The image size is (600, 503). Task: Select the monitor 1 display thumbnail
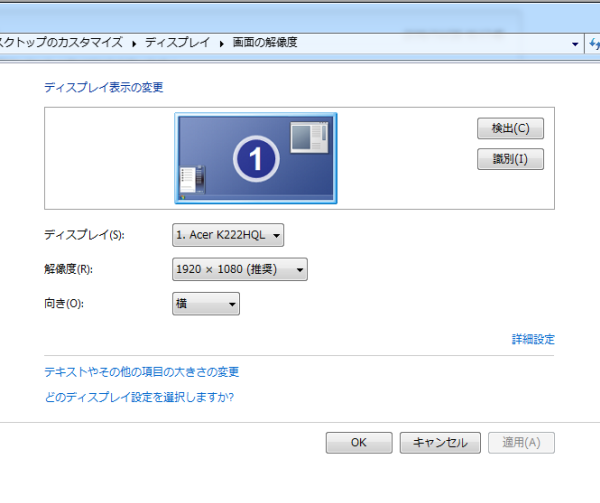tap(256, 158)
